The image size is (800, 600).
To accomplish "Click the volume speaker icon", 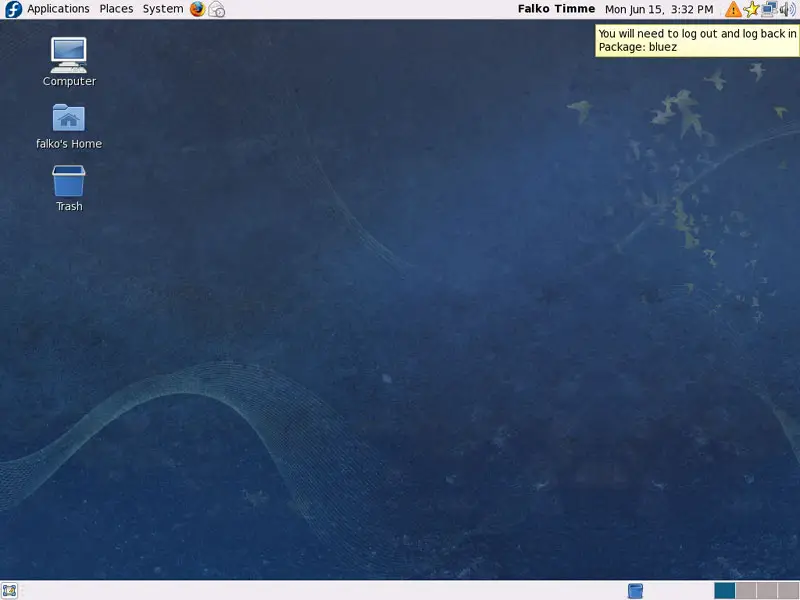I will pos(787,9).
